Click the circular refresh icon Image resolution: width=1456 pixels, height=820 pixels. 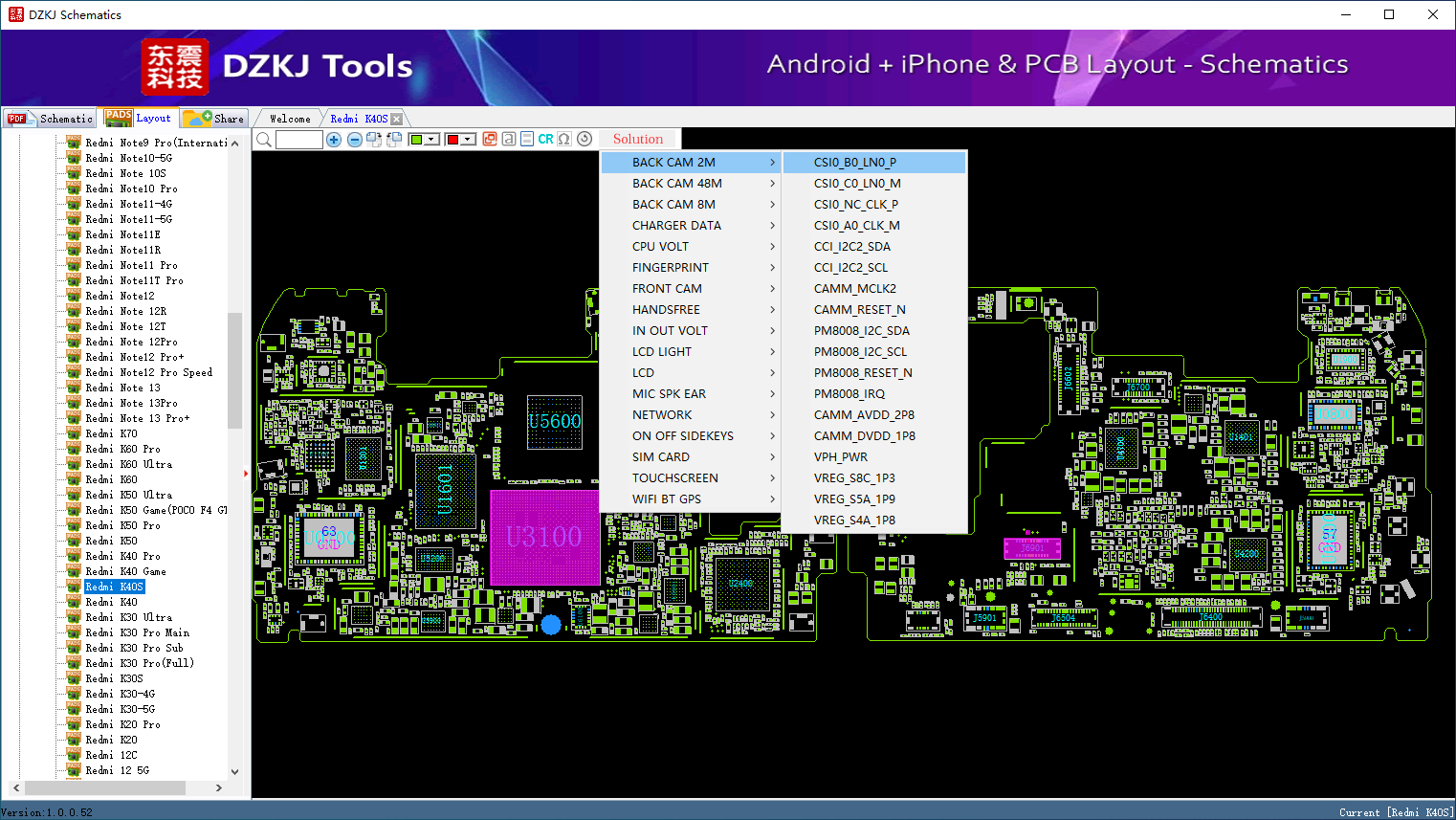point(585,139)
